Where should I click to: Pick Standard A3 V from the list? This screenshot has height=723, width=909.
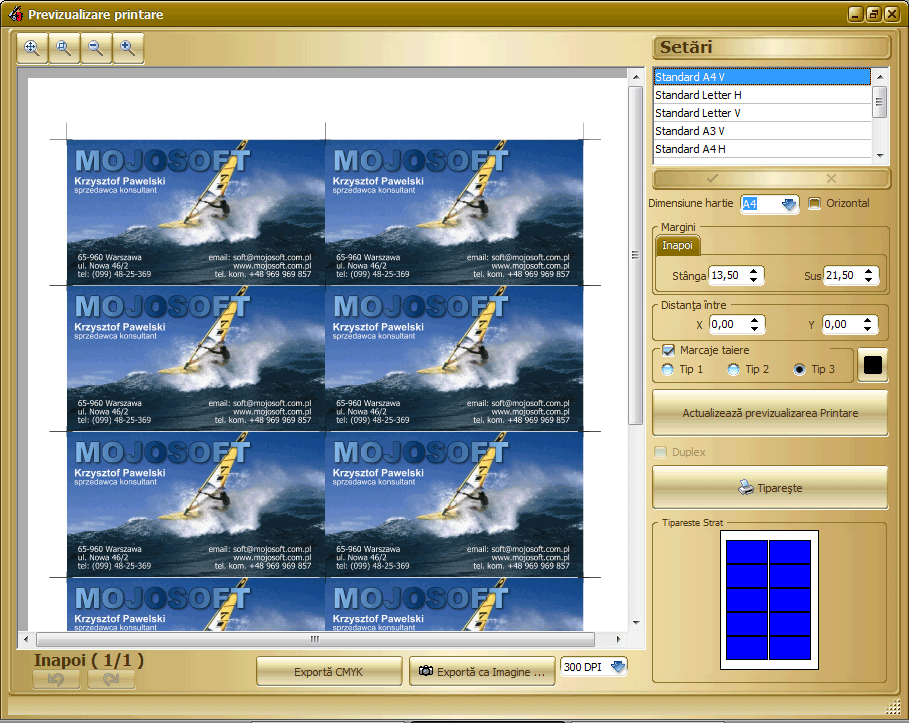[762, 131]
